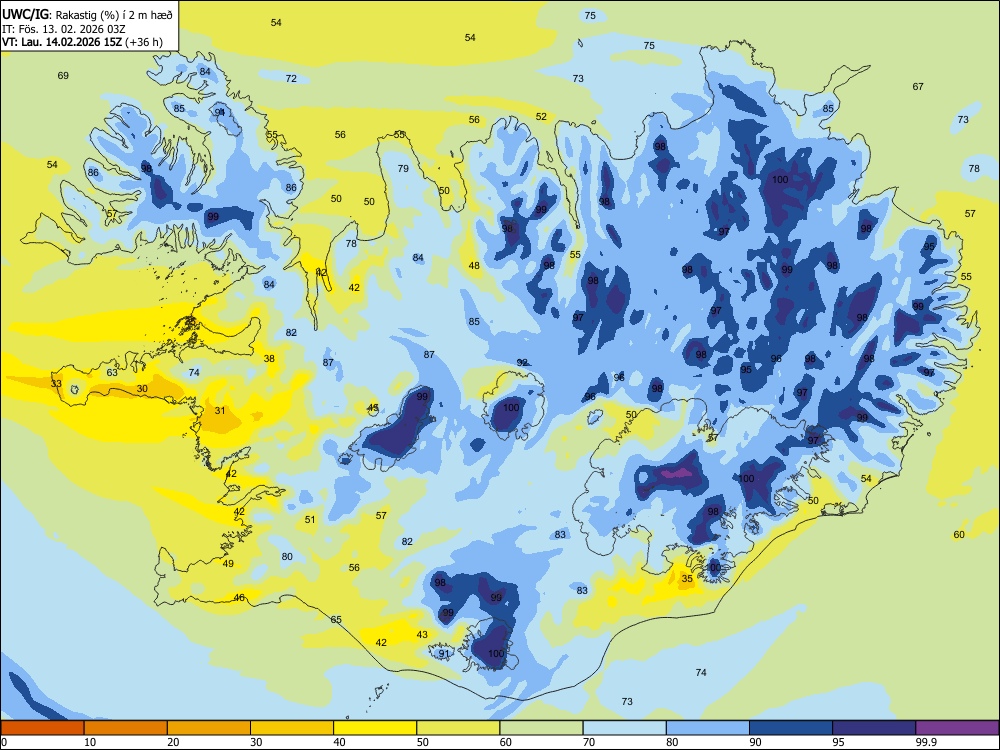The image size is (1000, 750).
Task: Click the 'UWC/IG: Rakastig (%) í 2 m hæð' title
Action: (x=87, y=15)
